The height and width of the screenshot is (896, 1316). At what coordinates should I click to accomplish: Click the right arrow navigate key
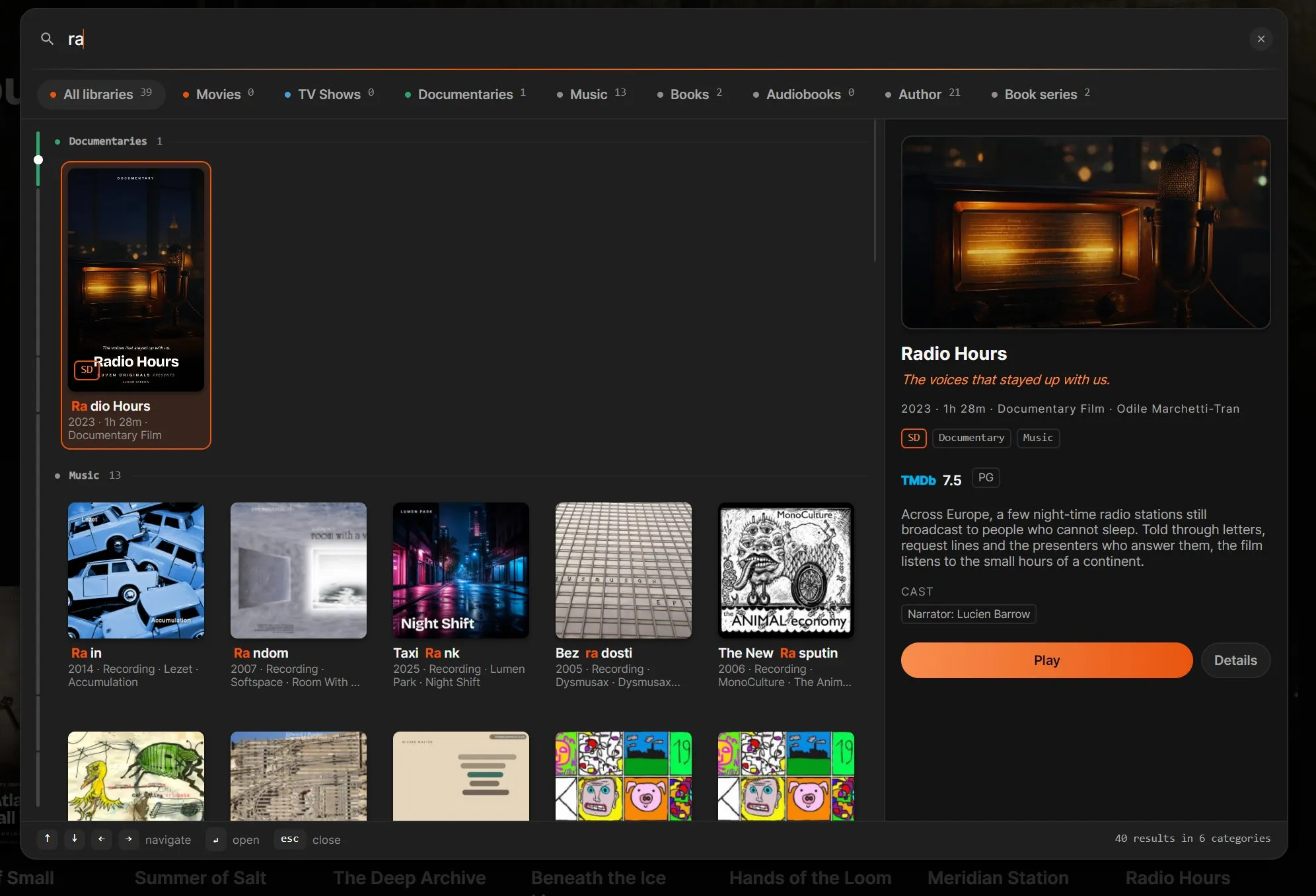pyautogui.click(x=129, y=839)
